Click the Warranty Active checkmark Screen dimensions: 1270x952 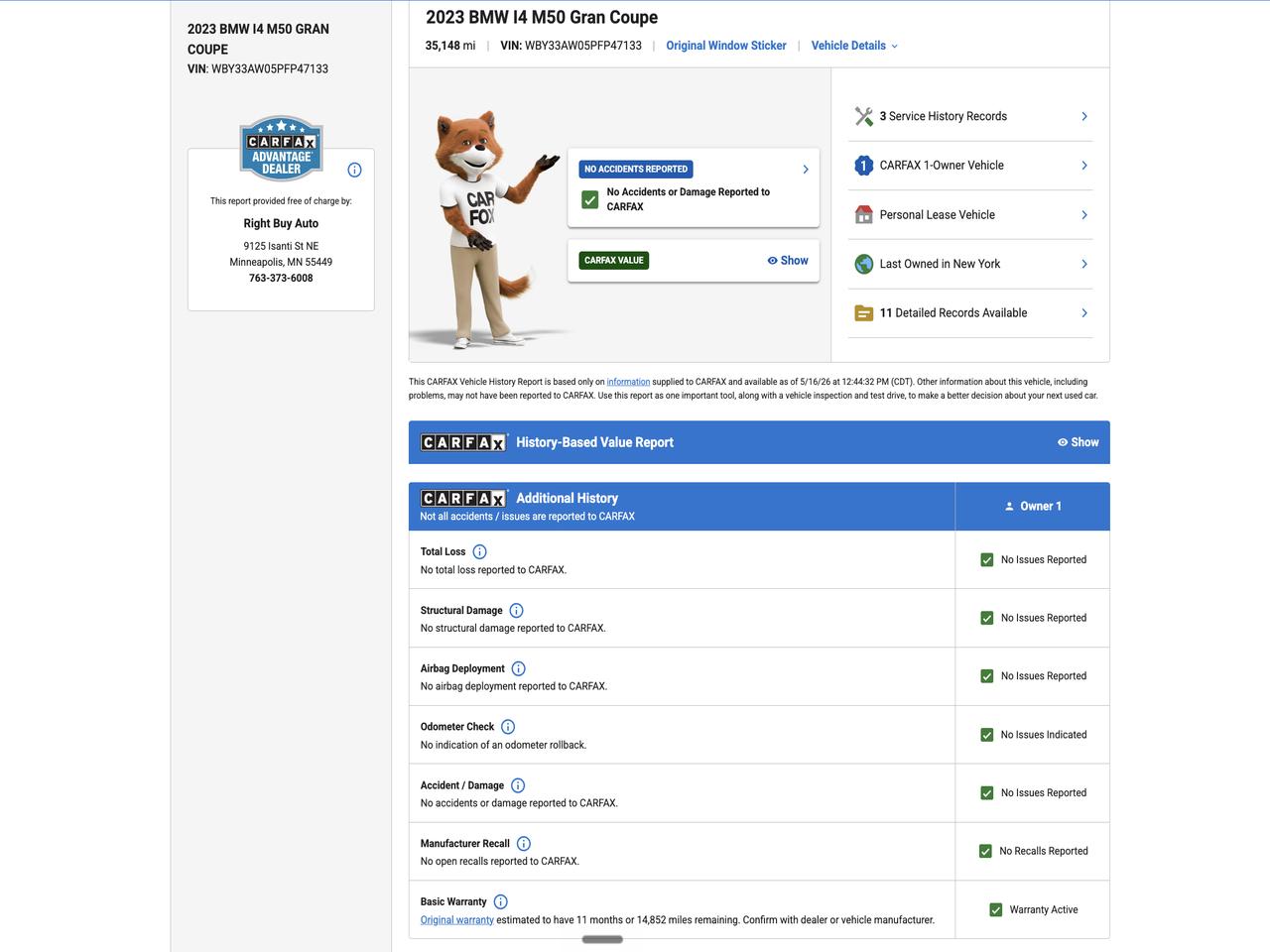(x=996, y=909)
